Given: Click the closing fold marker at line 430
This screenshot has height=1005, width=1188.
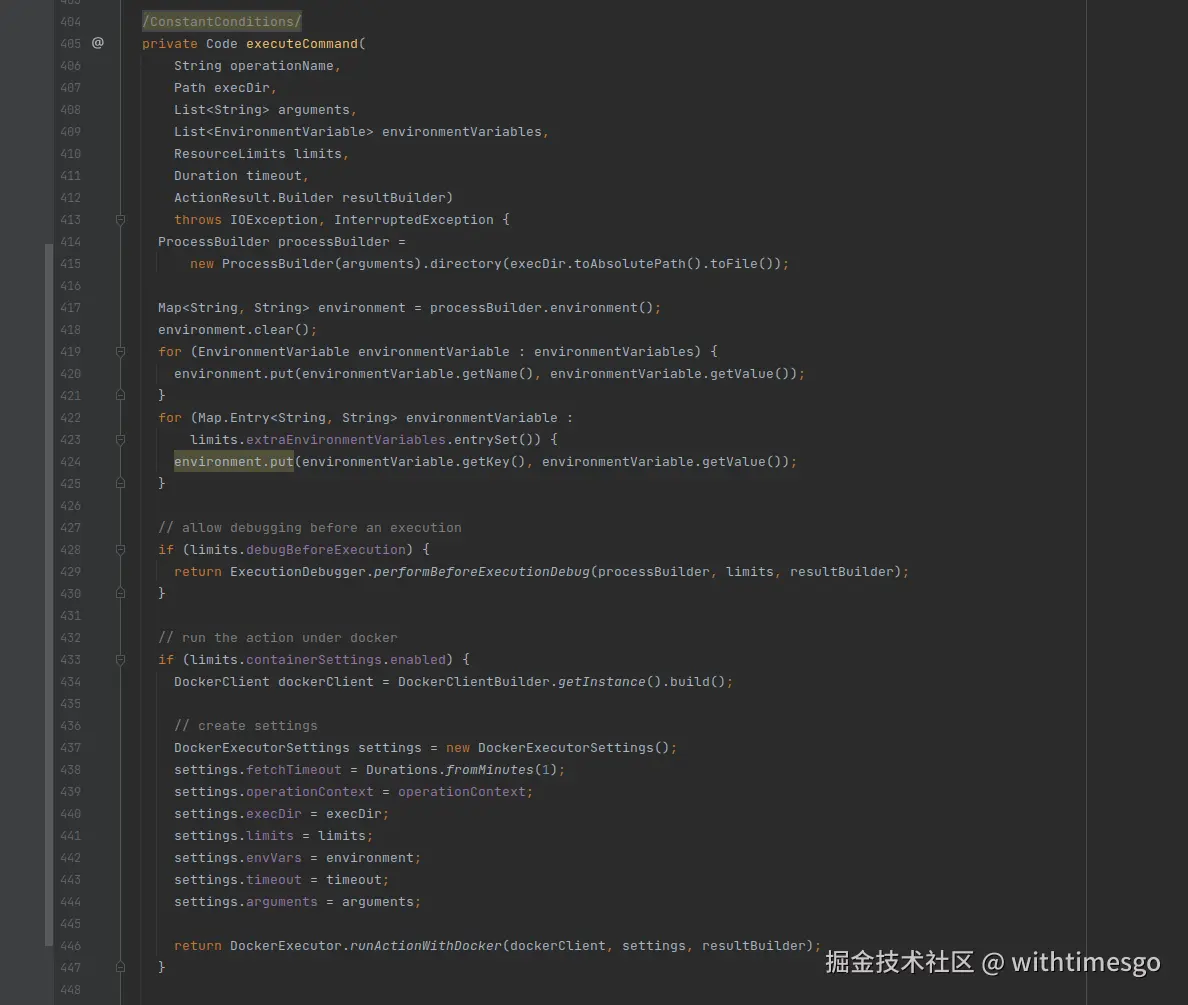Looking at the screenshot, I should click(x=120, y=593).
